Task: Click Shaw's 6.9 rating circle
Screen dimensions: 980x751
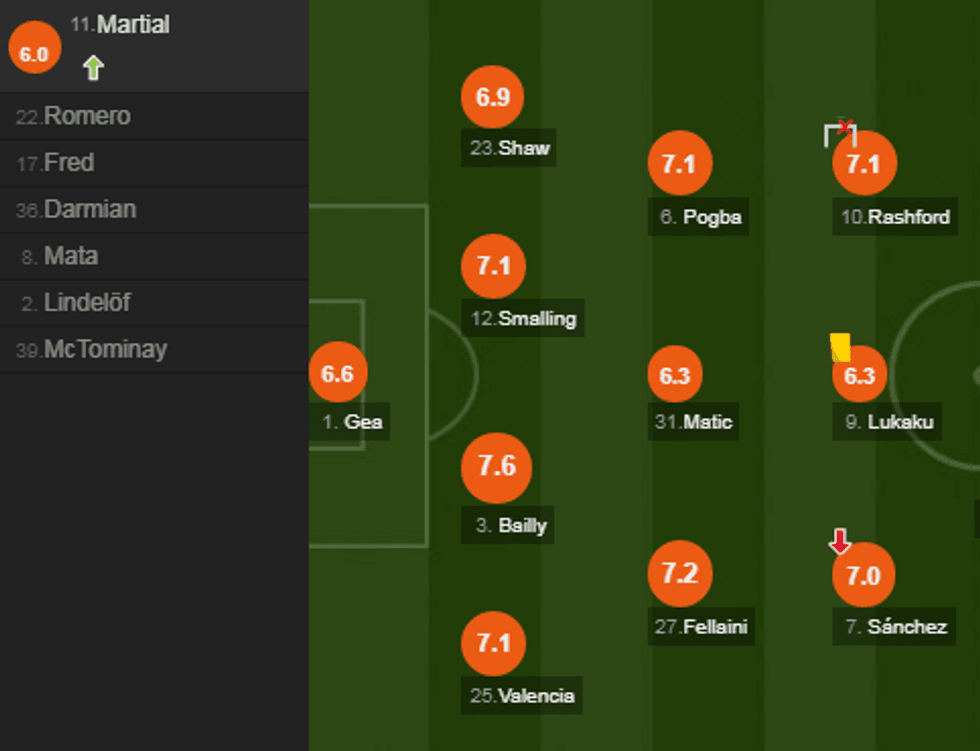Action: click(493, 97)
